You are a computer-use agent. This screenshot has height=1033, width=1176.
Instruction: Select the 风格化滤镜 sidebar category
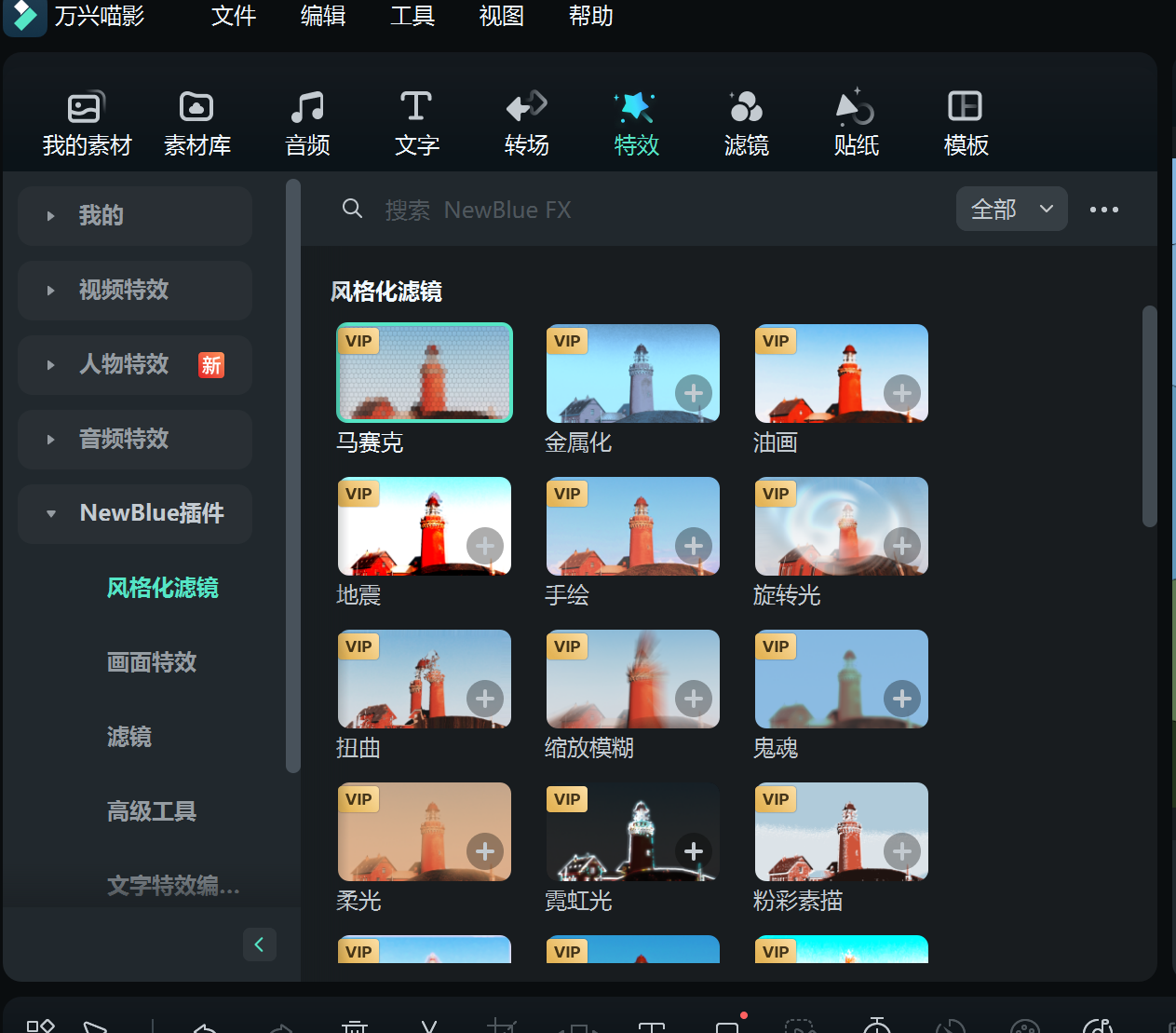[162, 588]
